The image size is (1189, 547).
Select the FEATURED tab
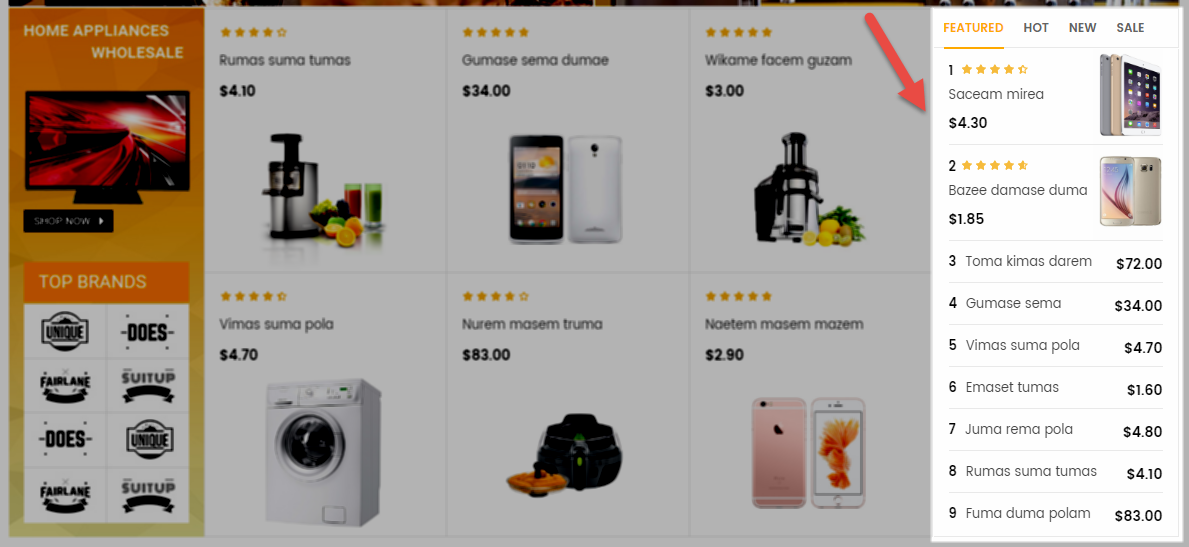point(973,28)
